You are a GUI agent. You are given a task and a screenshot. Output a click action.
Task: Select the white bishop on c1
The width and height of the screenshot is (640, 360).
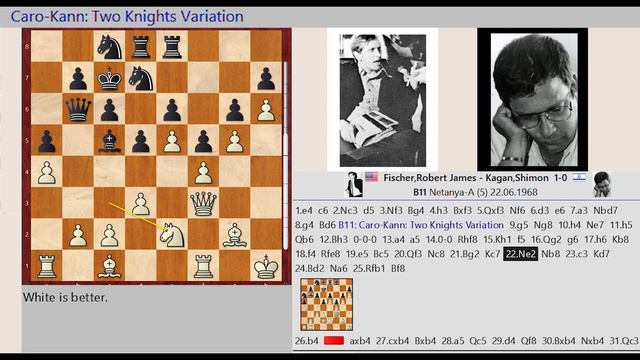coord(109,266)
